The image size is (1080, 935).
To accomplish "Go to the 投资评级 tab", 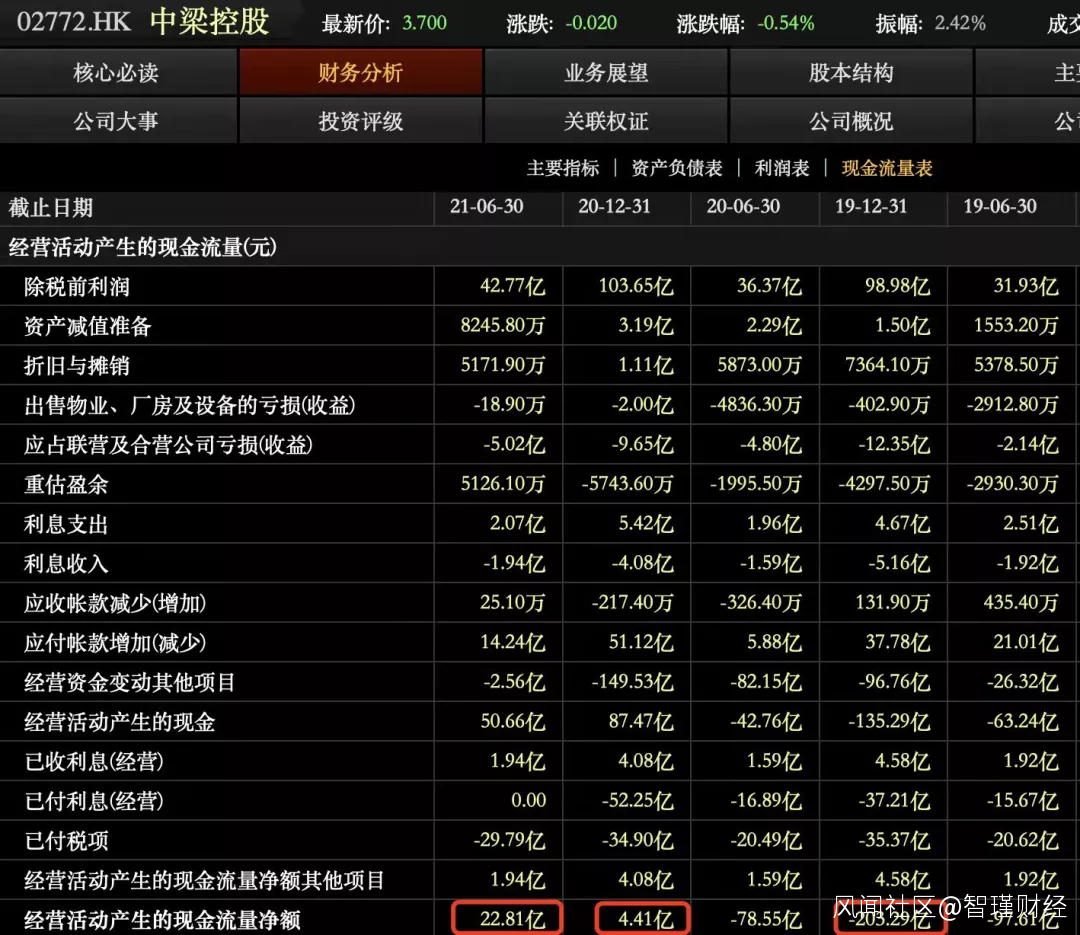I will (x=360, y=121).
